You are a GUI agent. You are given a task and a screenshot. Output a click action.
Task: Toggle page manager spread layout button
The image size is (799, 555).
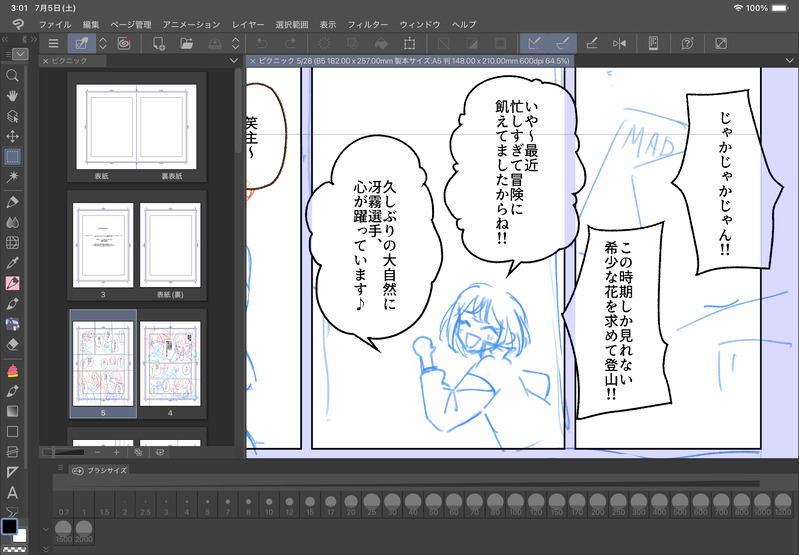(159, 452)
